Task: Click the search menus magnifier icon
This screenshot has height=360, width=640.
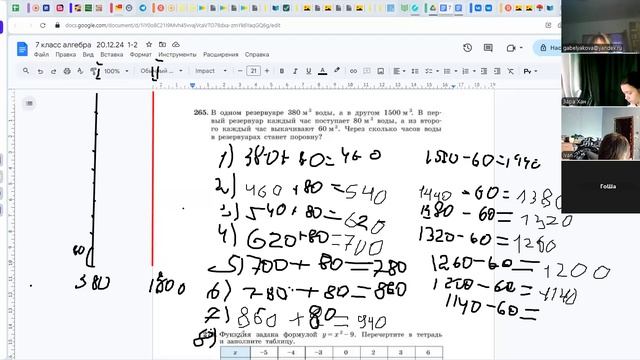Action: (26, 71)
